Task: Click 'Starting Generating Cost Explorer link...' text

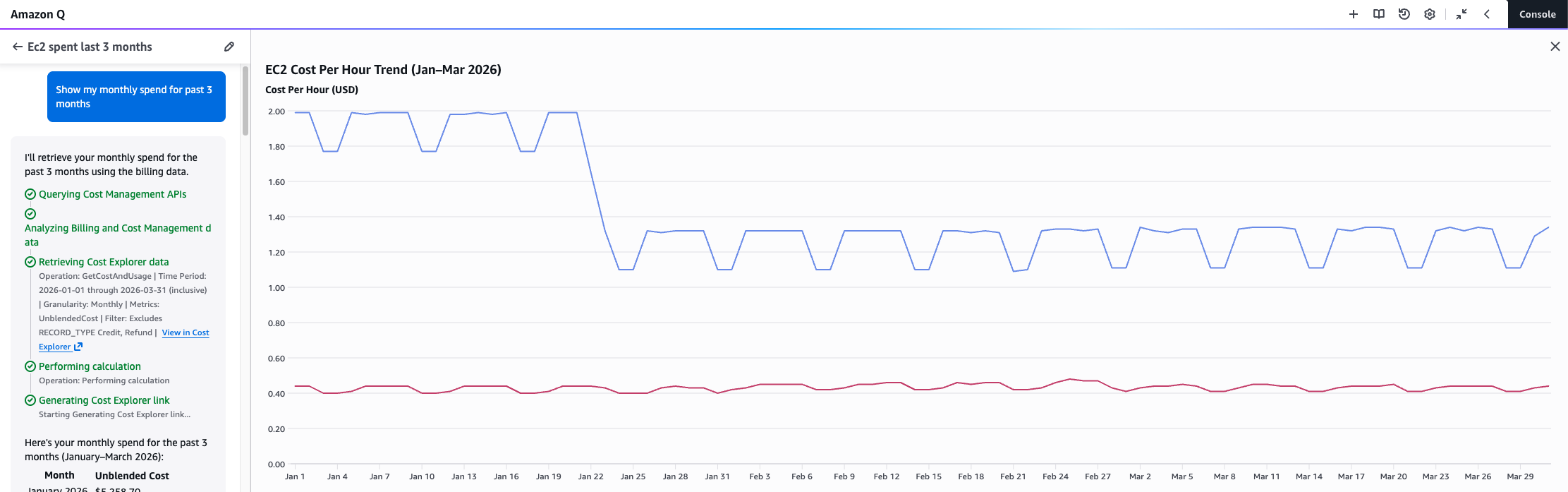Action: (x=114, y=414)
